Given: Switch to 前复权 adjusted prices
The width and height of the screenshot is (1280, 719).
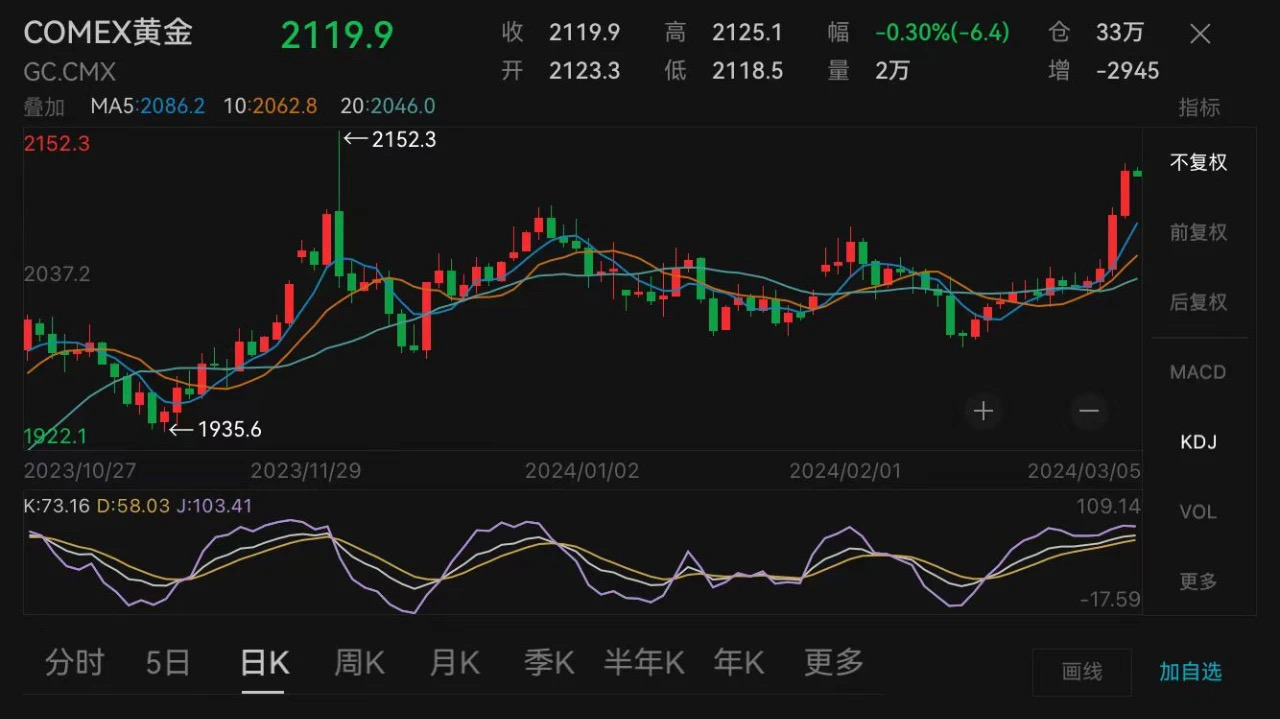Looking at the screenshot, I should [1197, 233].
